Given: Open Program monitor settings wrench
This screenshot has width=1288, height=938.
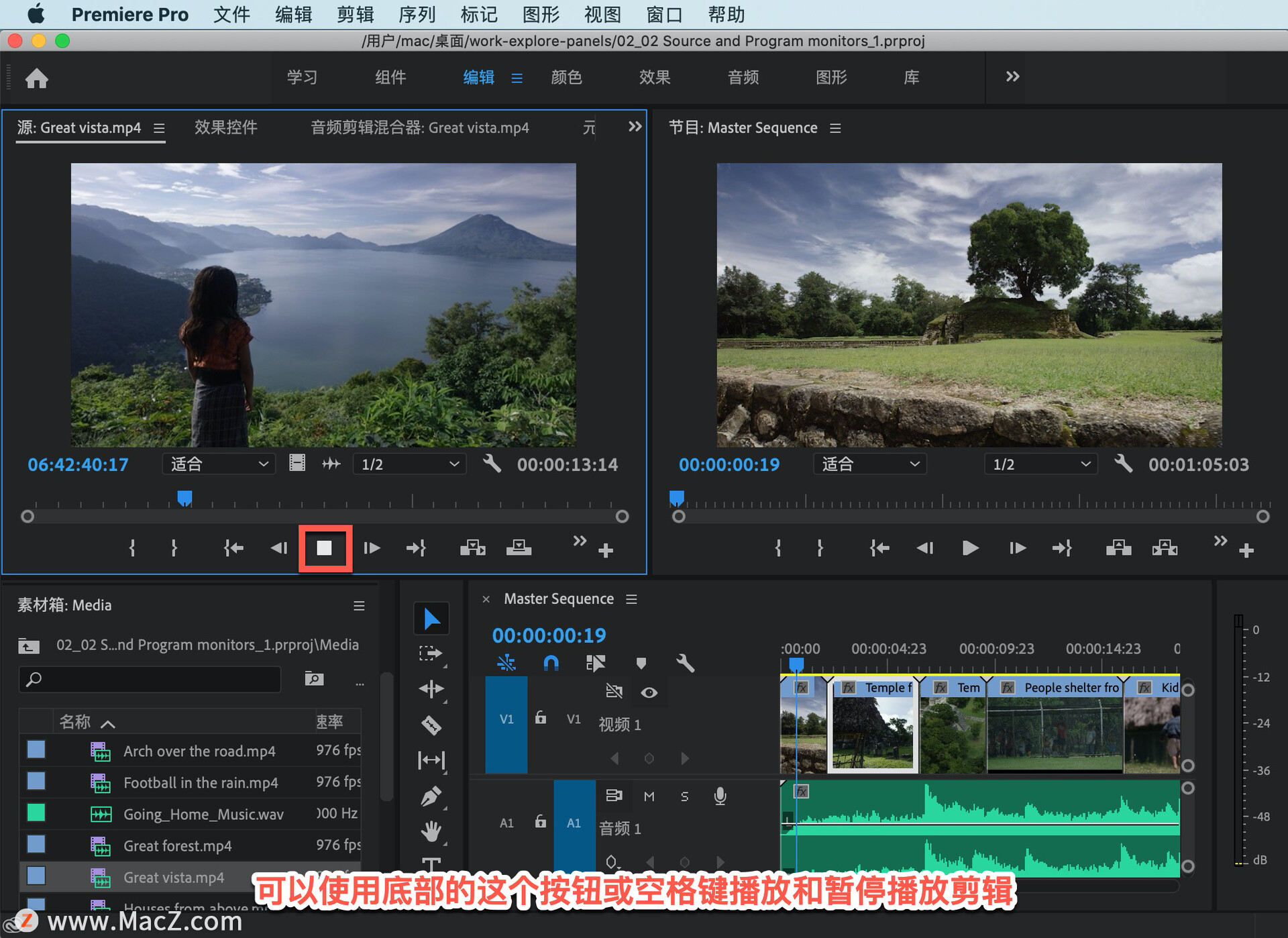Looking at the screenshot, I should 1124,464.
